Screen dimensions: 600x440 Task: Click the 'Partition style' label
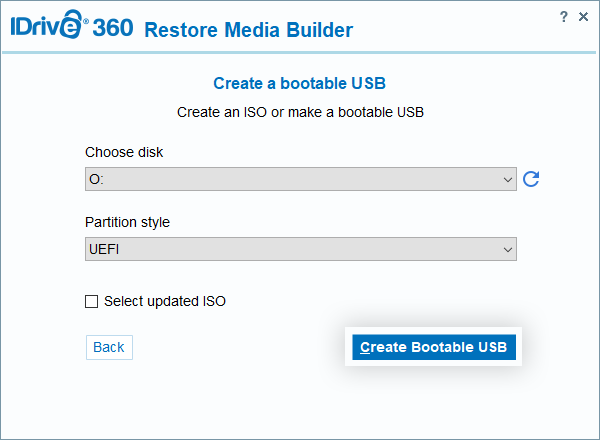(128, 222)
